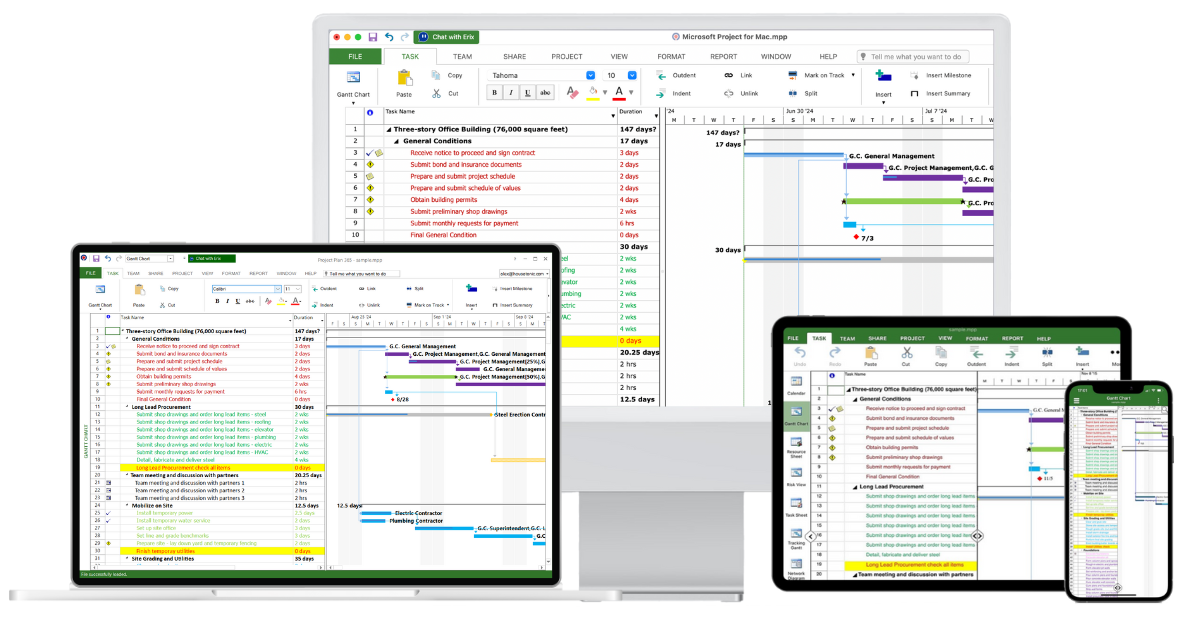The width and height of the screenshot is (1200, 630).
Task: Switch to the REPORT tab in Mac window
Action: [x=724, y=57]
